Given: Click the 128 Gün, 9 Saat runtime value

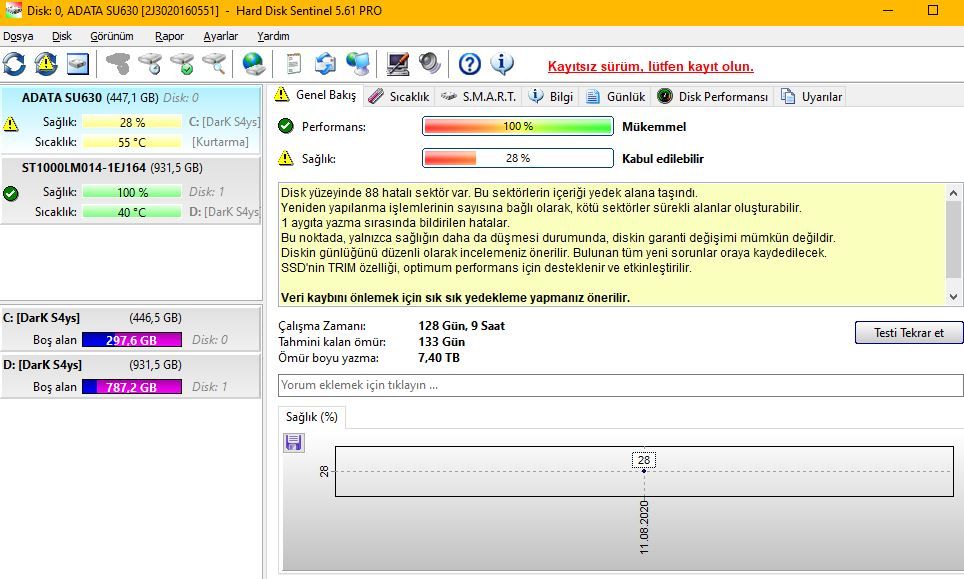Looking at the screenshot, I should coord(461,326).
